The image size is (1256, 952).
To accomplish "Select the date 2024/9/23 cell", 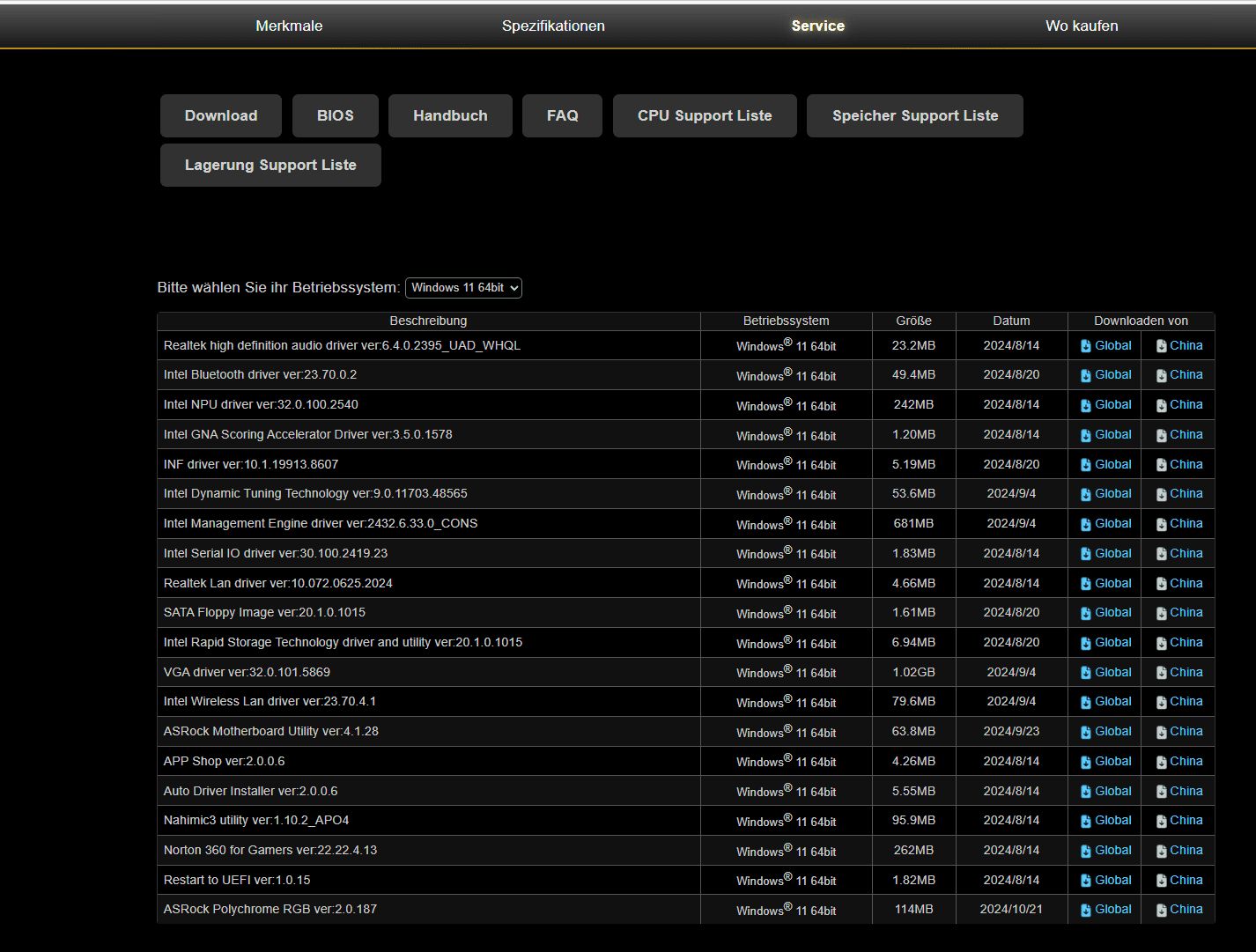I will (1011, 731).
